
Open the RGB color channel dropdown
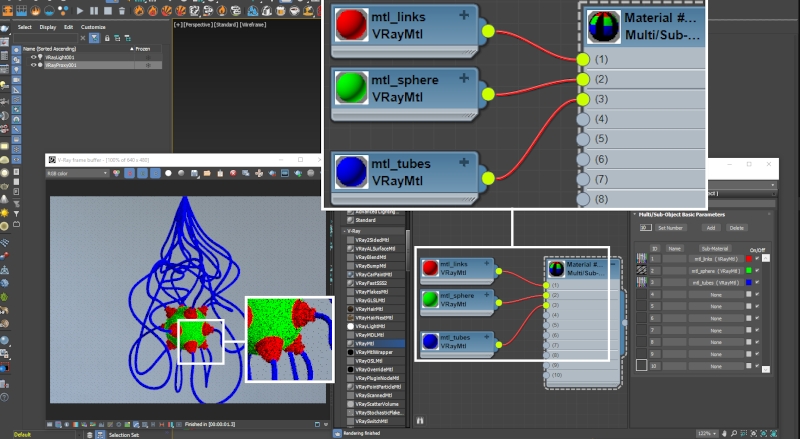click(x=77, y=173)
